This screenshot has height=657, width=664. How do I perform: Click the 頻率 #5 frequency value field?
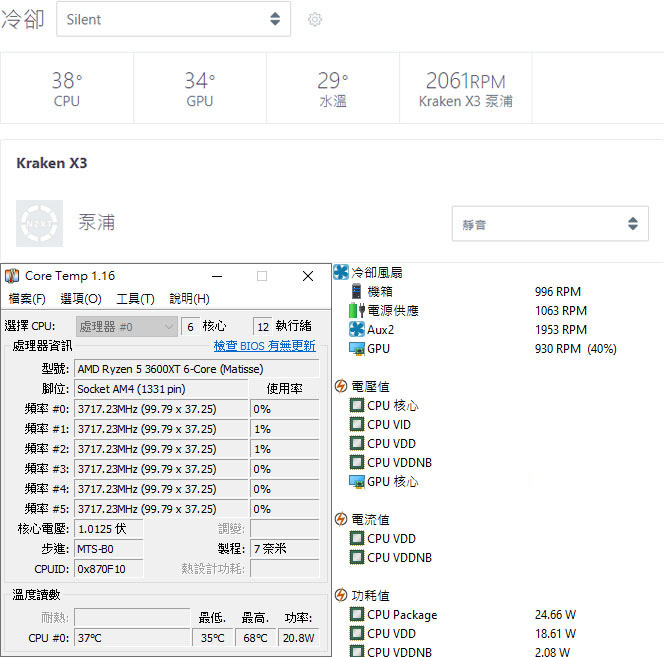161,509
